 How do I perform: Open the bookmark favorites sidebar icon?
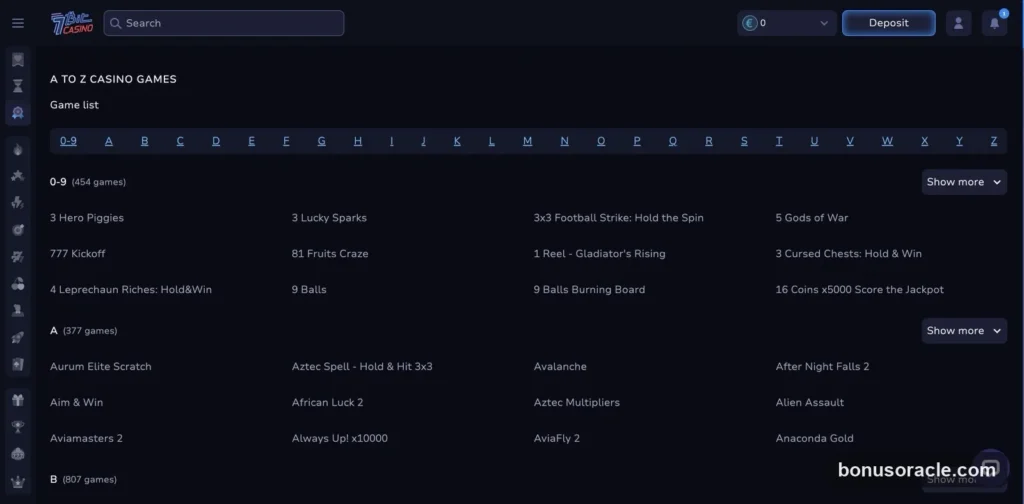pos(18,60)
